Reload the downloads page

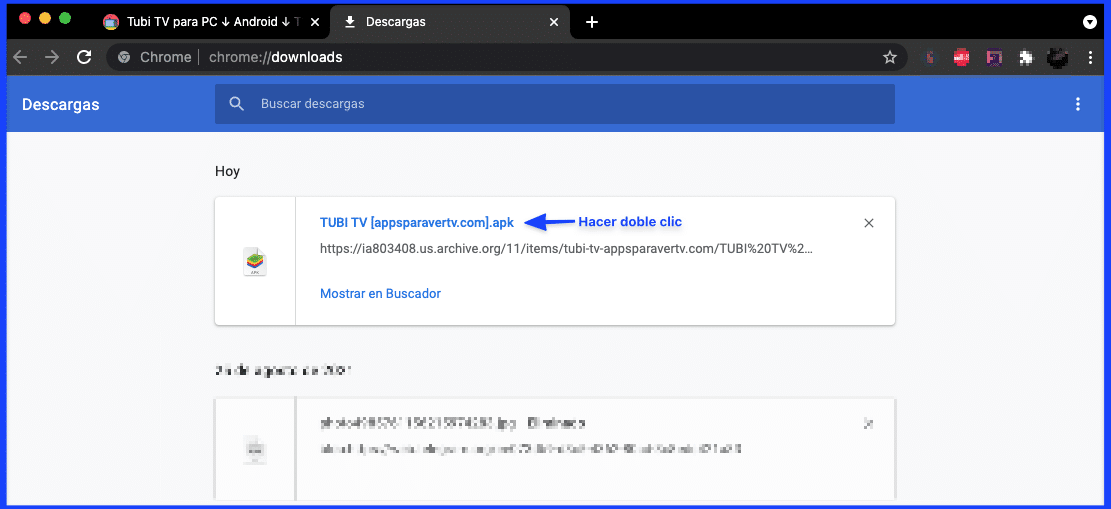(x=84, y=57)
